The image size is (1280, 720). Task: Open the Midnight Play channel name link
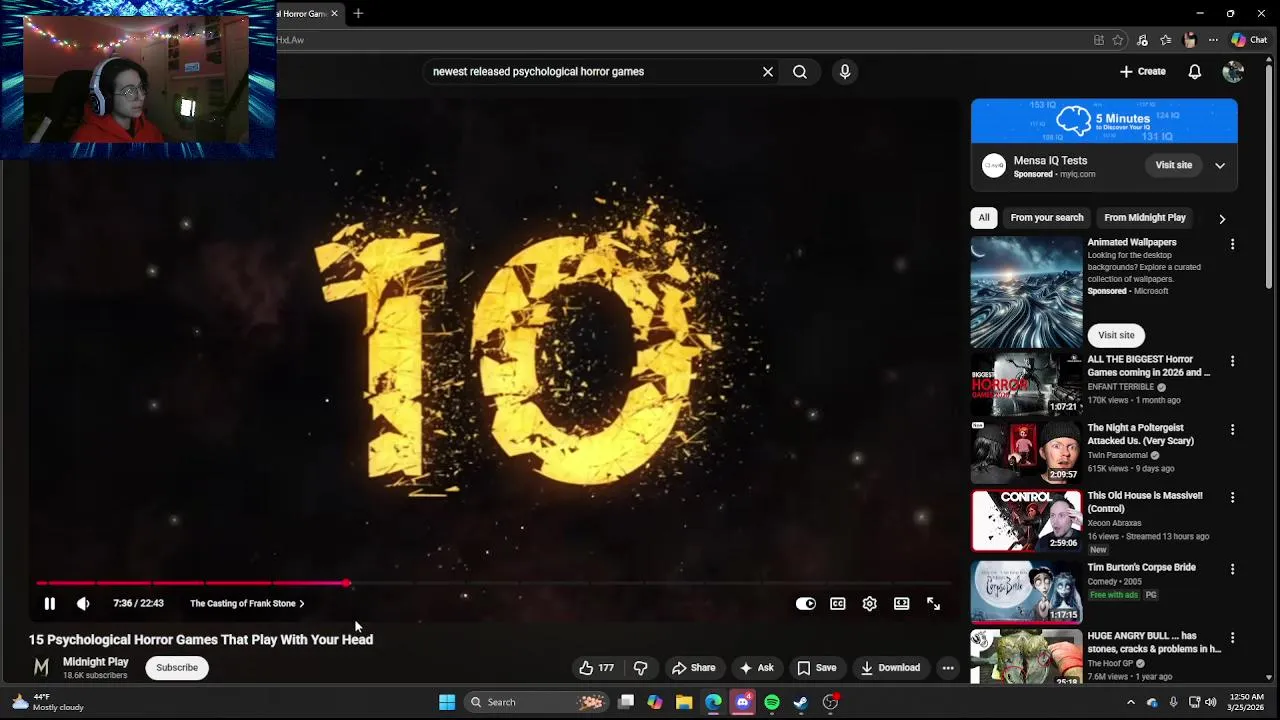96,662
